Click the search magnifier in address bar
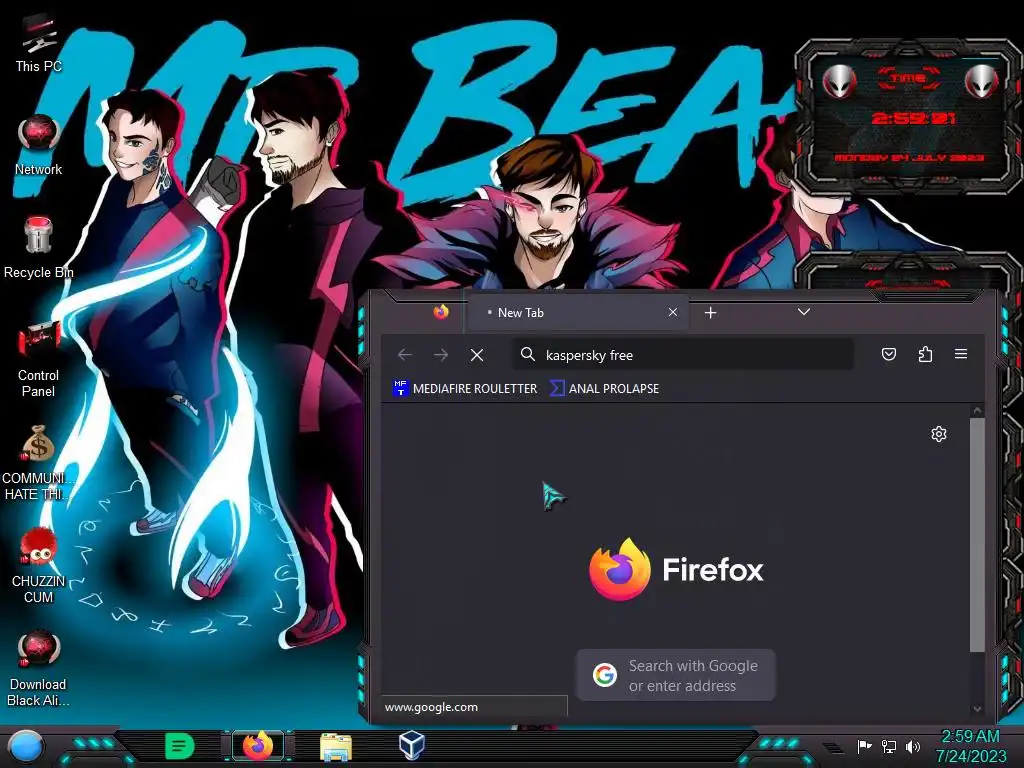1024x768 pixels. pos(528,354)
